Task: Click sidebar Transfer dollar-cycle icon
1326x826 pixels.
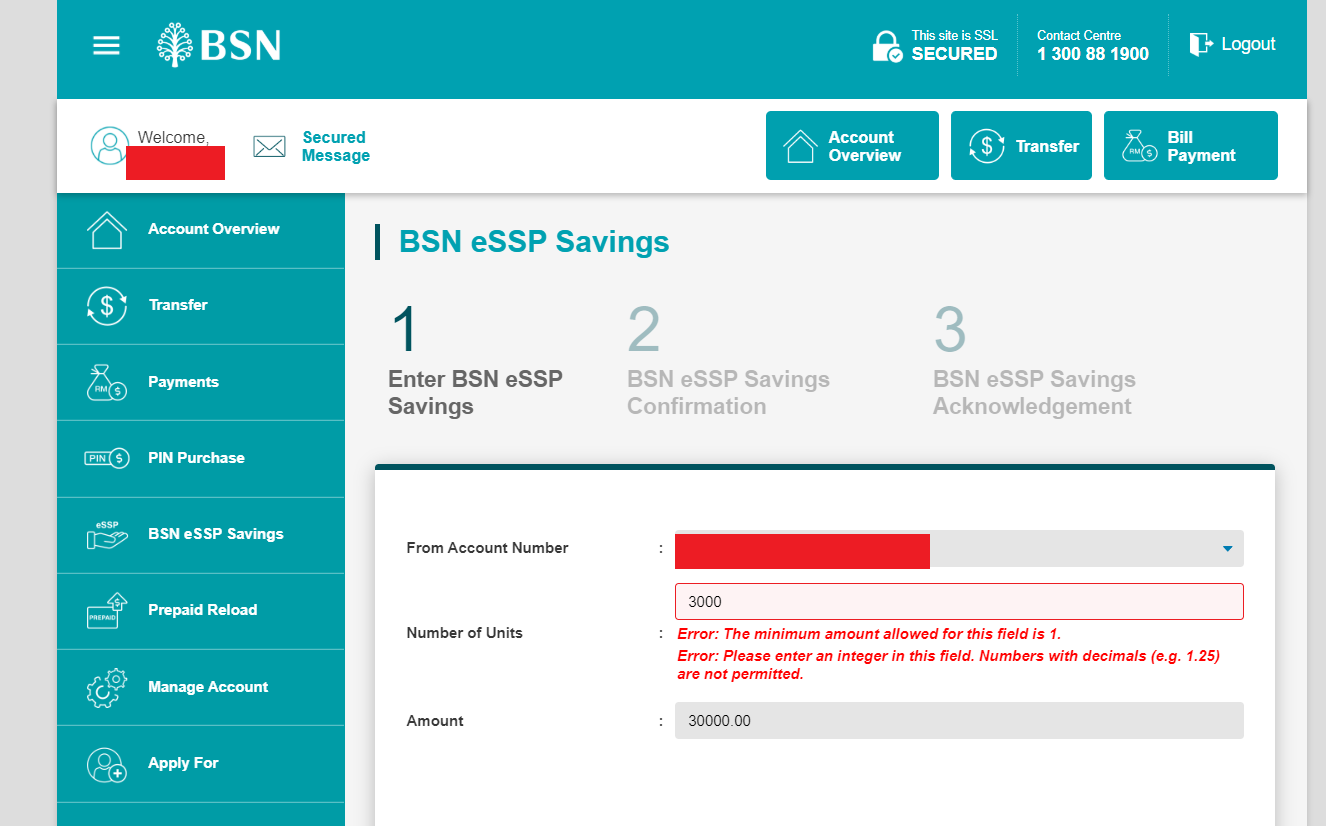Action: point(107,306)
